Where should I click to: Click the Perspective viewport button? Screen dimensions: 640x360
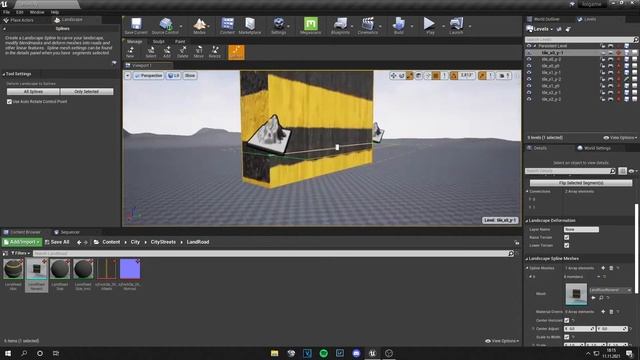[x=149, y=76]
